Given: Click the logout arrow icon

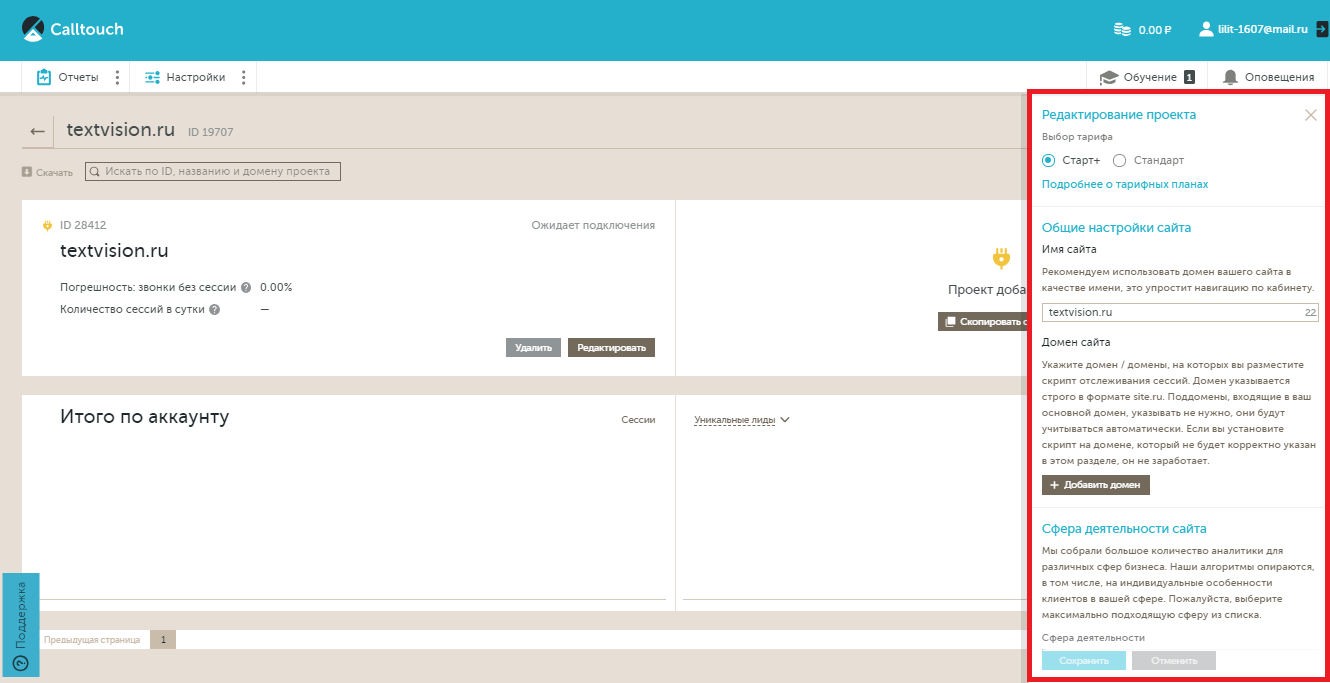Looking at the screenshot, I should 1321,30.
